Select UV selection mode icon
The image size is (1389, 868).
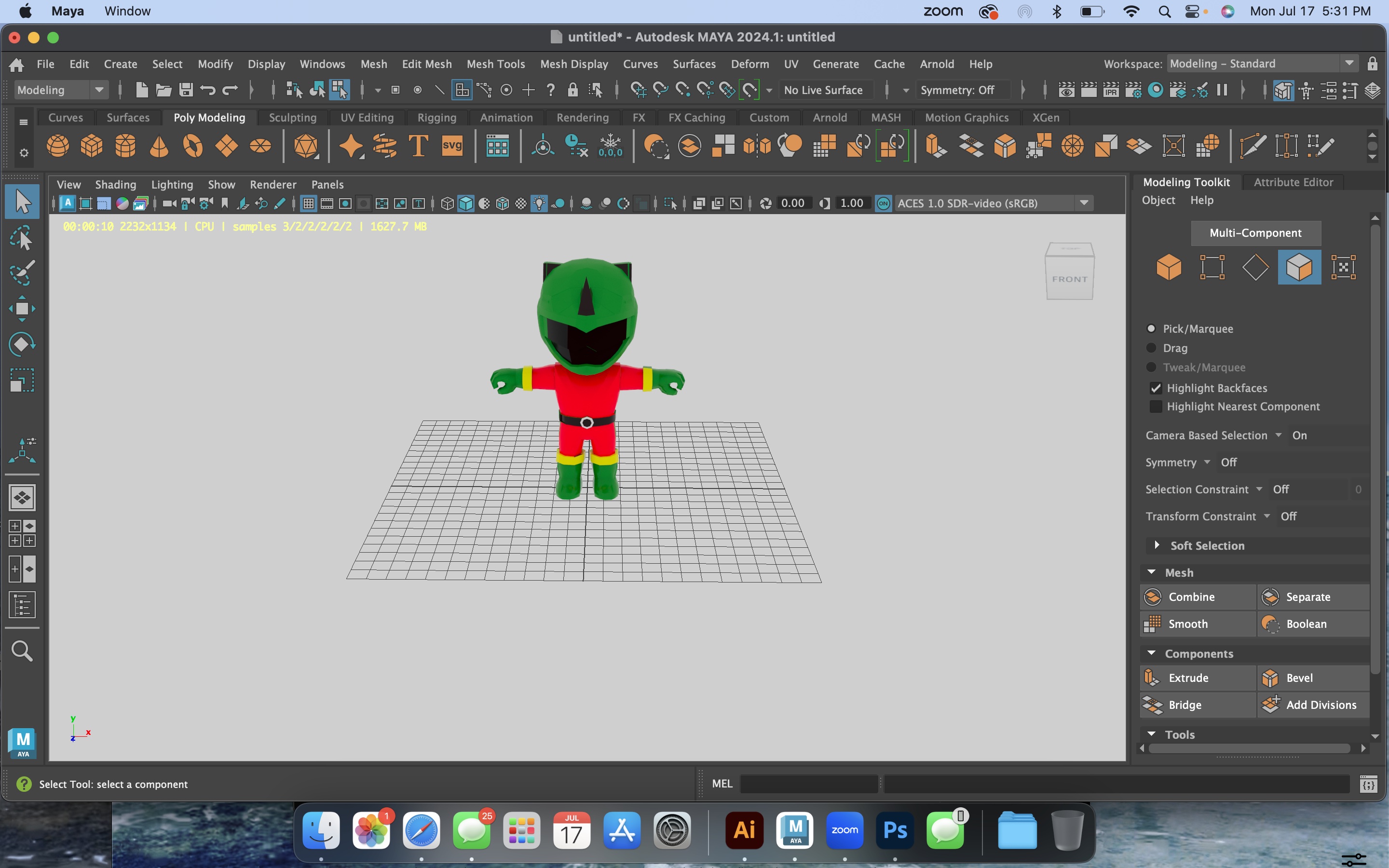[x=1344, y=268]
